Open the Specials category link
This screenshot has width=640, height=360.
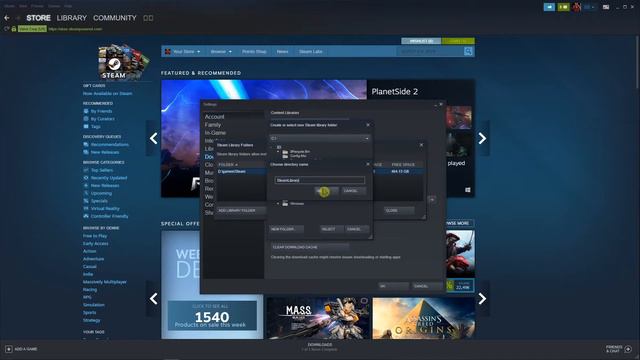99,201
